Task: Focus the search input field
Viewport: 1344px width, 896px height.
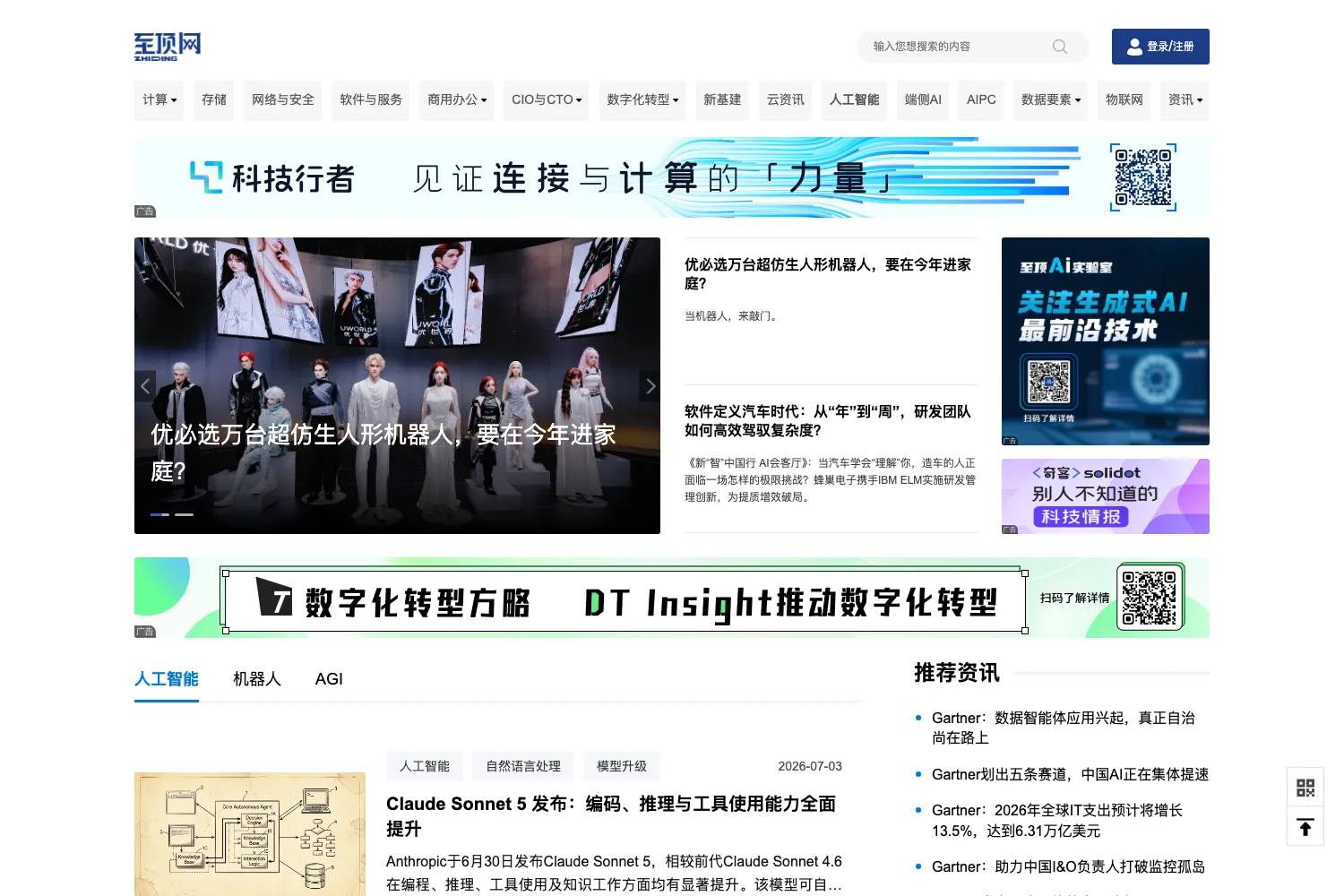Action: pos(959,47)
